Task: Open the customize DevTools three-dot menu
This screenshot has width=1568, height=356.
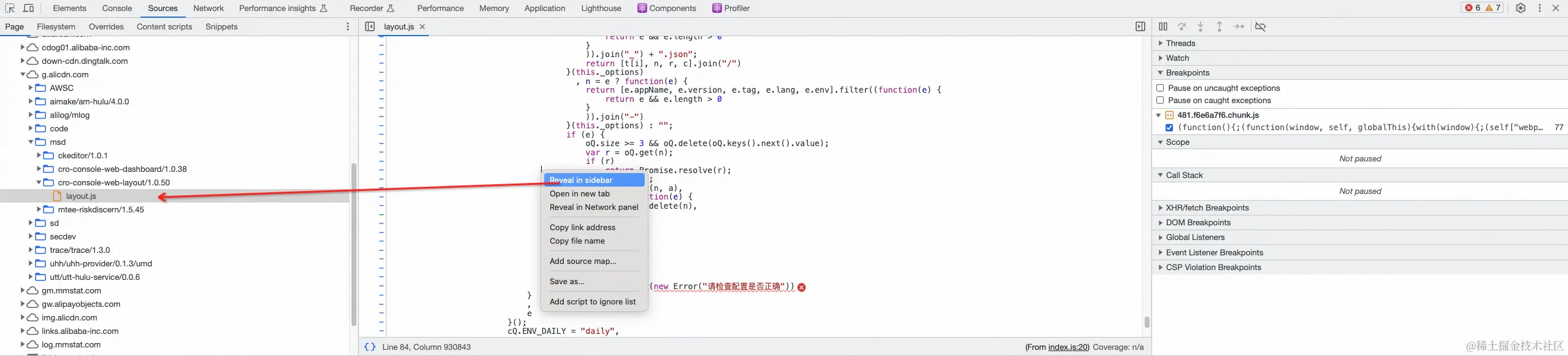Action: point(1540,8)
